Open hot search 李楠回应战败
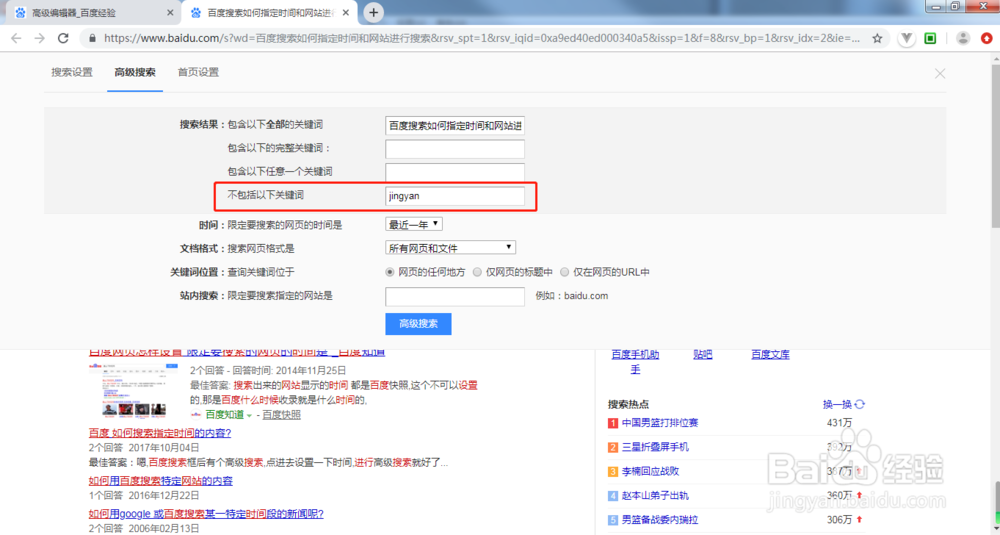Image resolution: width=1000 pixels, height=535 pixels. pyautogui.click(x=651, y=471)
